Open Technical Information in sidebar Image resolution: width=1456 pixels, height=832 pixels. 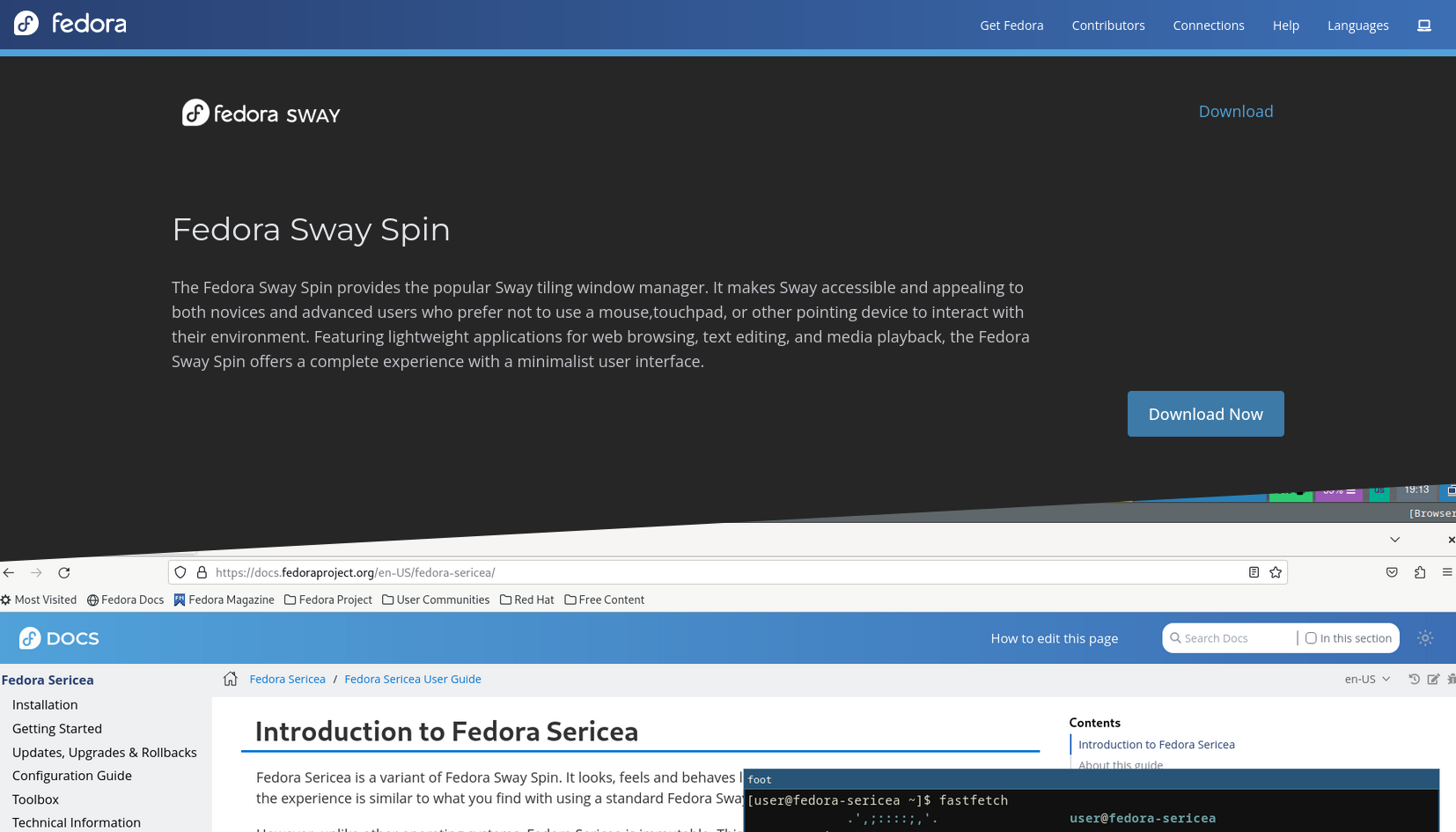coord(77,822)
